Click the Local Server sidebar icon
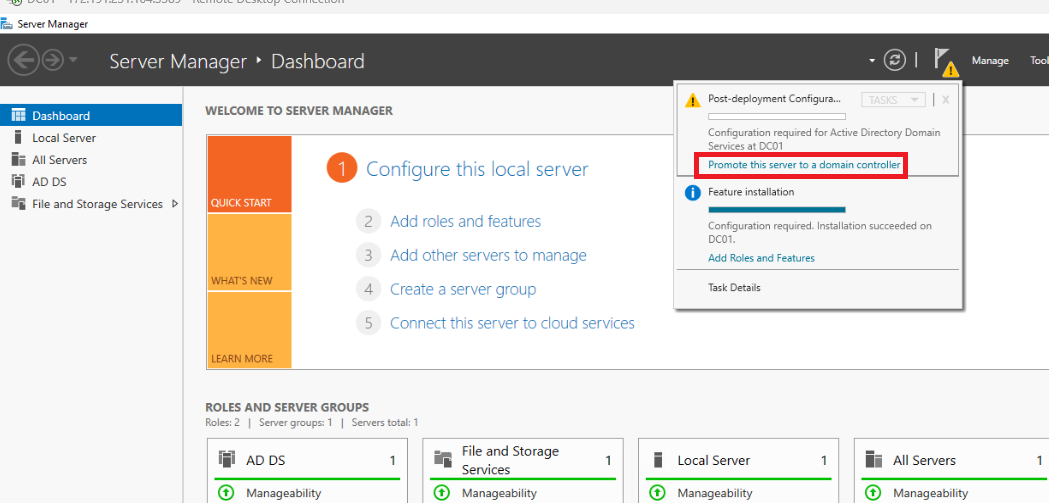Screen dimensions: 1049x503 coord(18,137)
